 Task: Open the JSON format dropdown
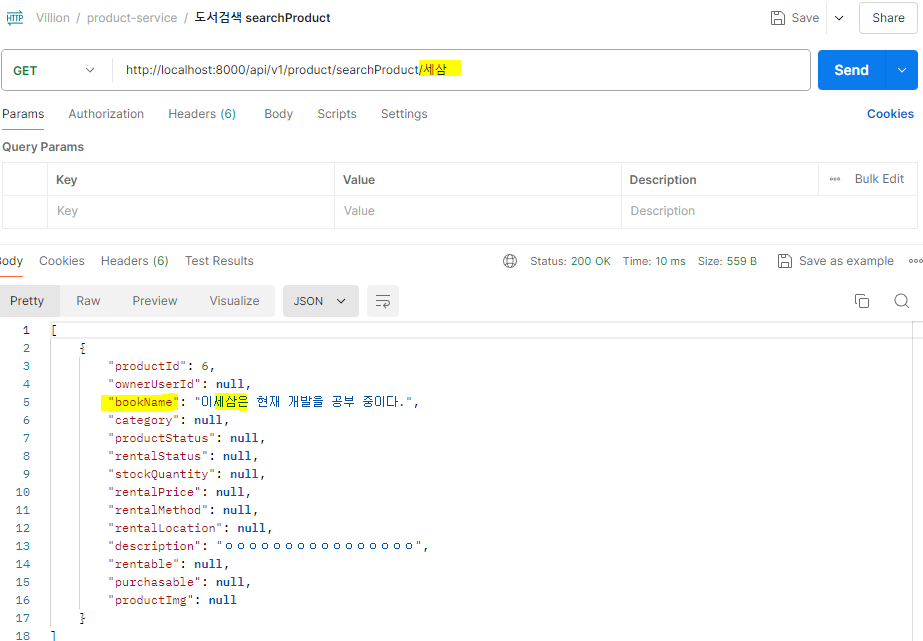click(x=320, y=301)
